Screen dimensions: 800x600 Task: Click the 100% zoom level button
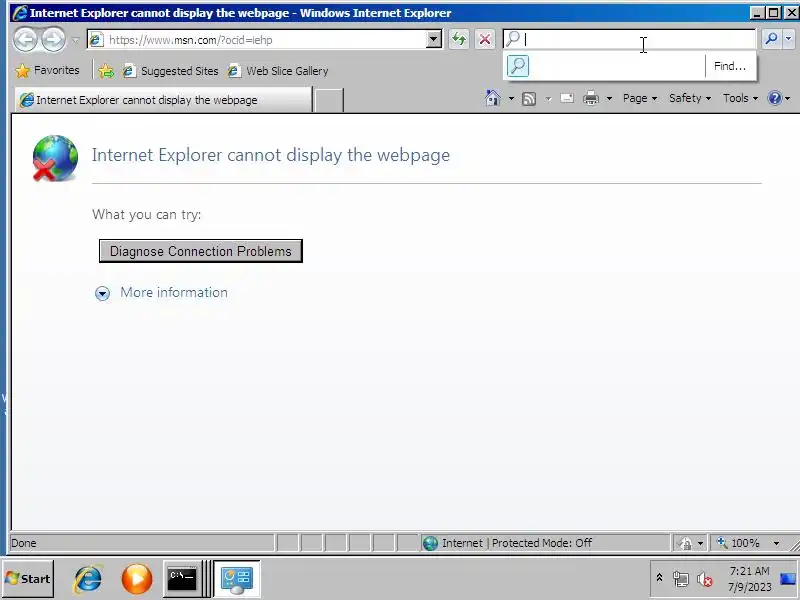pyautogui.click(x=739, y=543)
